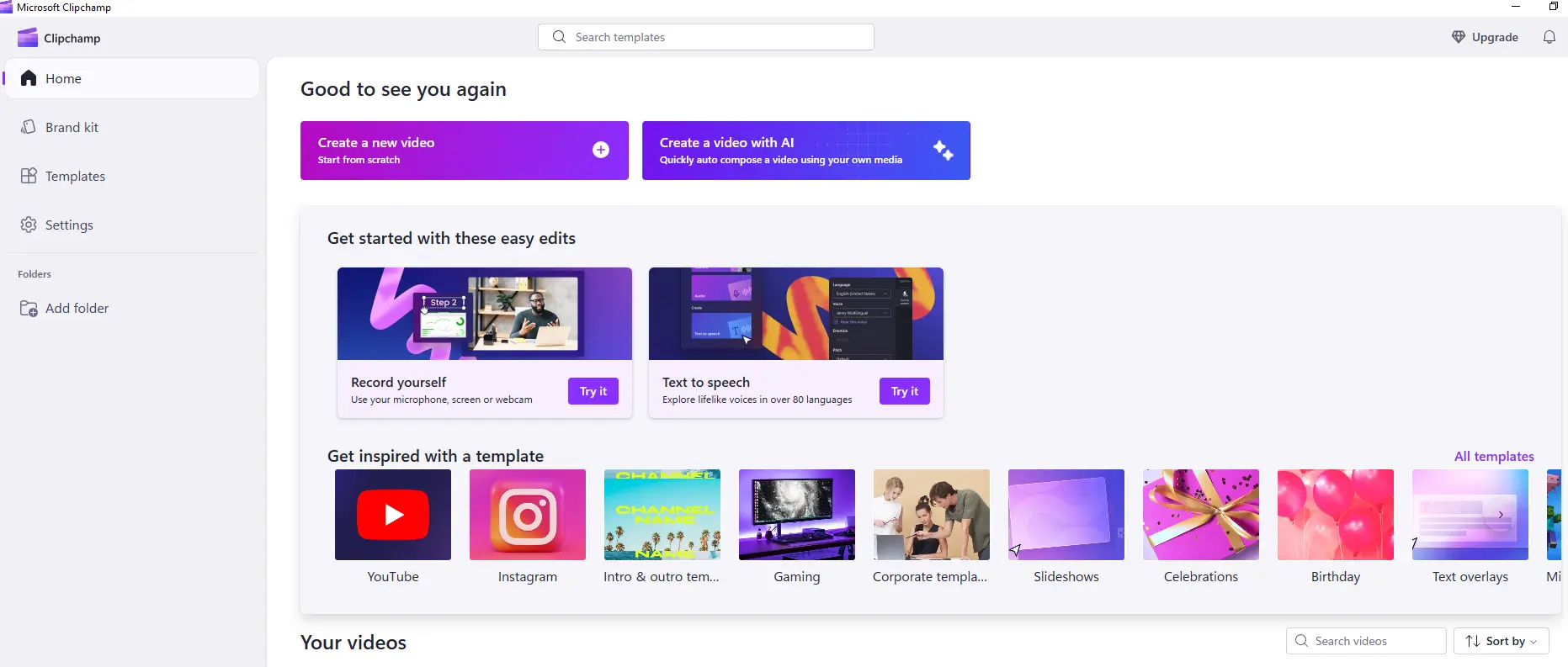Click 'Explore lifelike voices in over 80 languages' text
The height and width of the screenshot is (667, 1568).
(x=757, y=400)
